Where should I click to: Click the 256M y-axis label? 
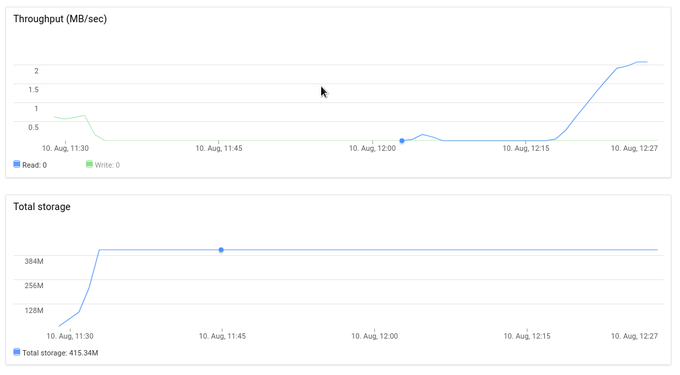click(34, 286)
